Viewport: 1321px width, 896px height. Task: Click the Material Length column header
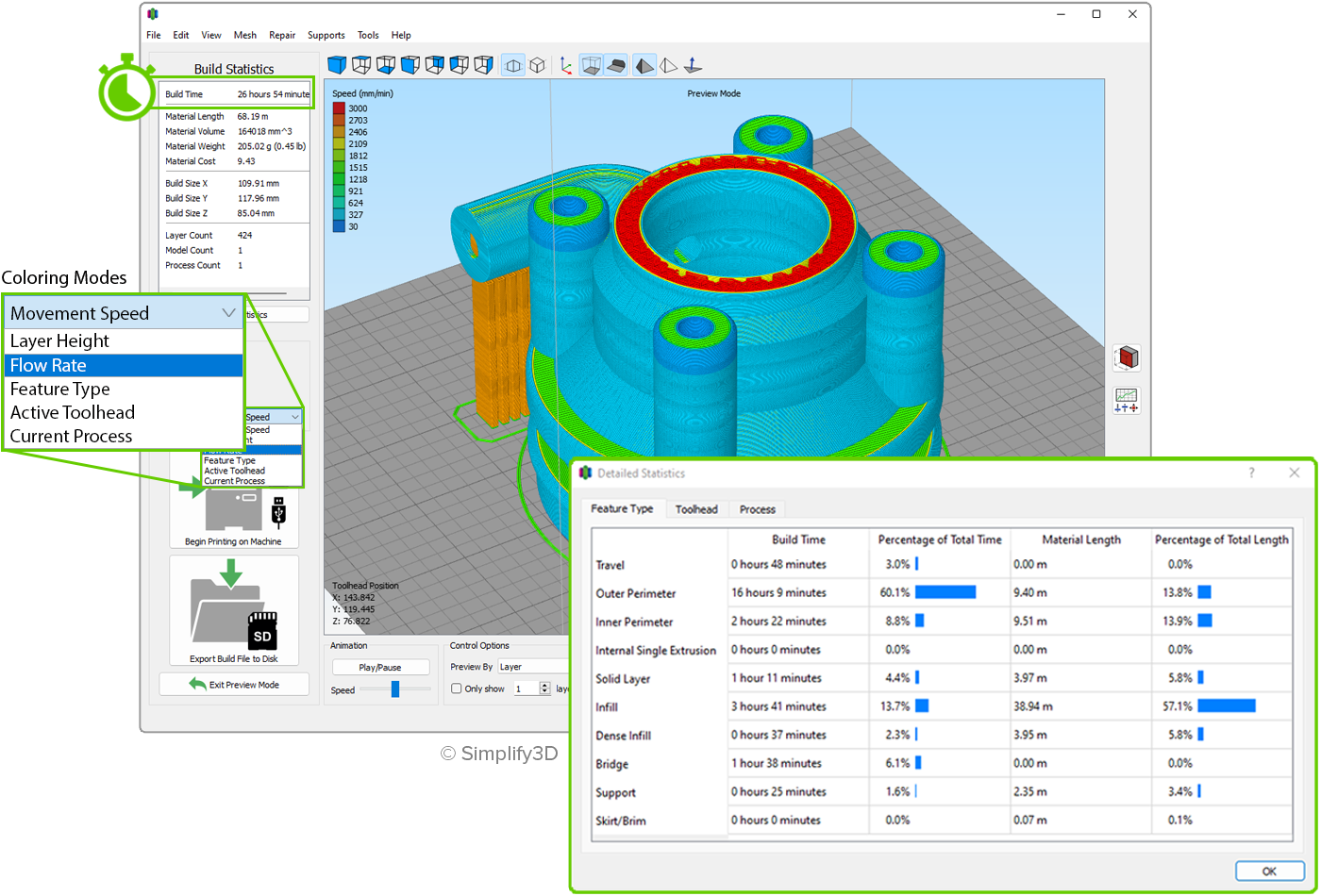(x=1081, y=539)
